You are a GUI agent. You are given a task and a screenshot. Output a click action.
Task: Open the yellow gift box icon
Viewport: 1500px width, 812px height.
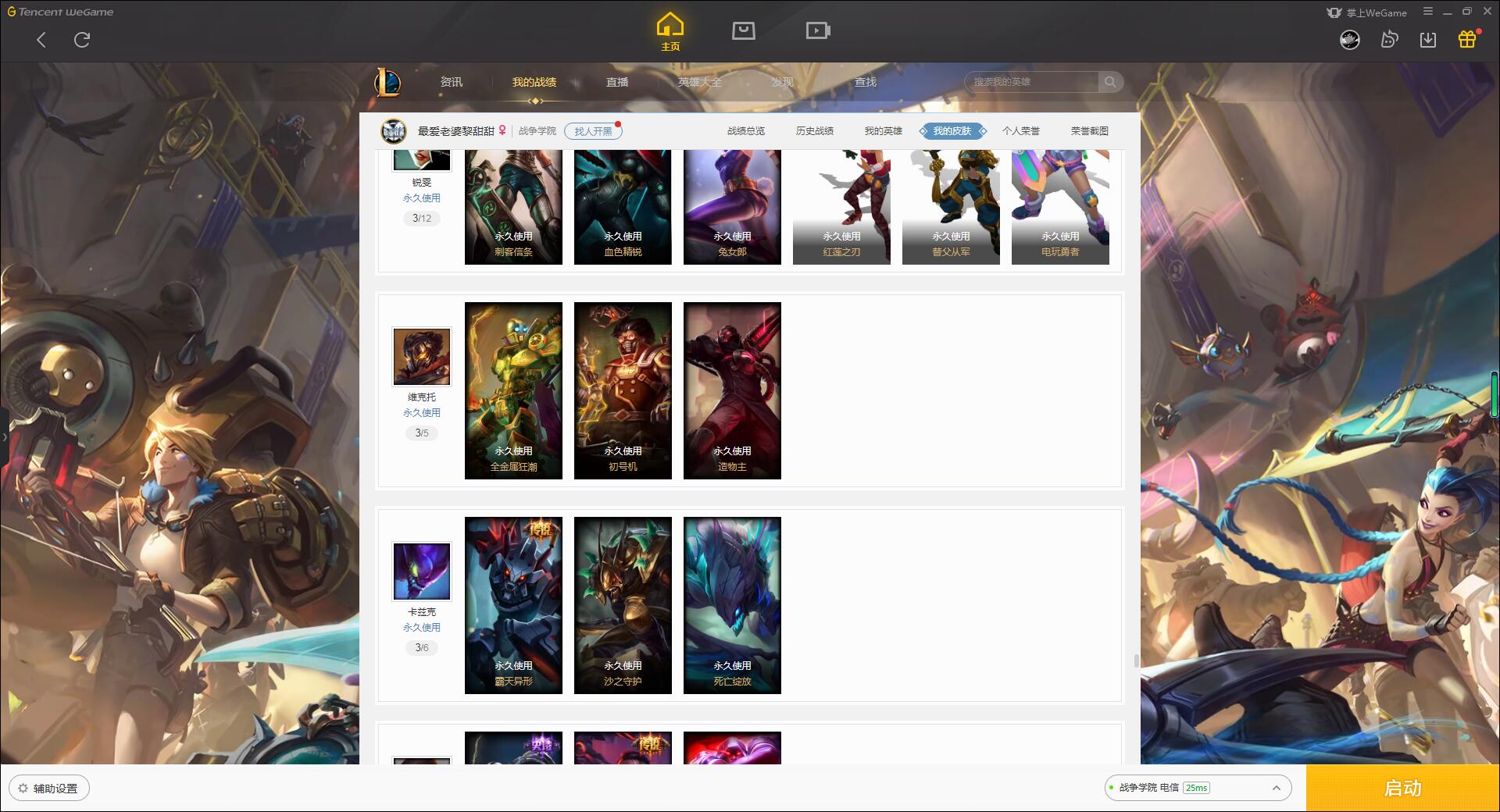tap(1467, 39)
